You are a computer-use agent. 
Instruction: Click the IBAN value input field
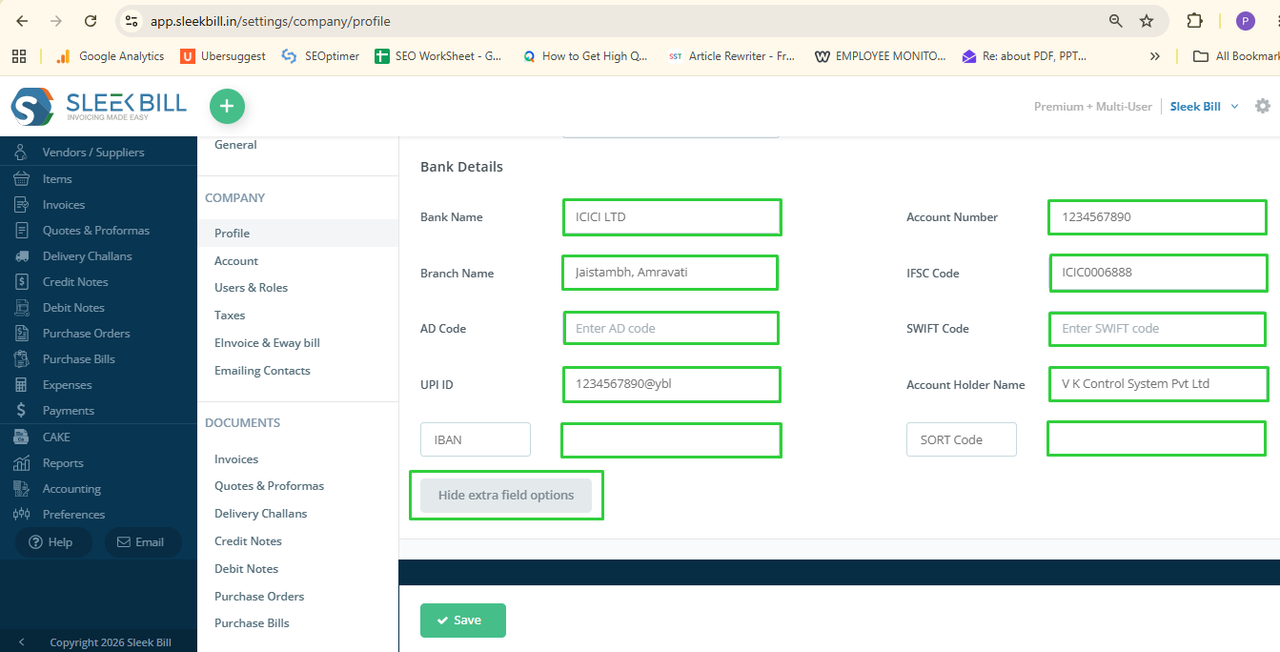pos(671,440)
